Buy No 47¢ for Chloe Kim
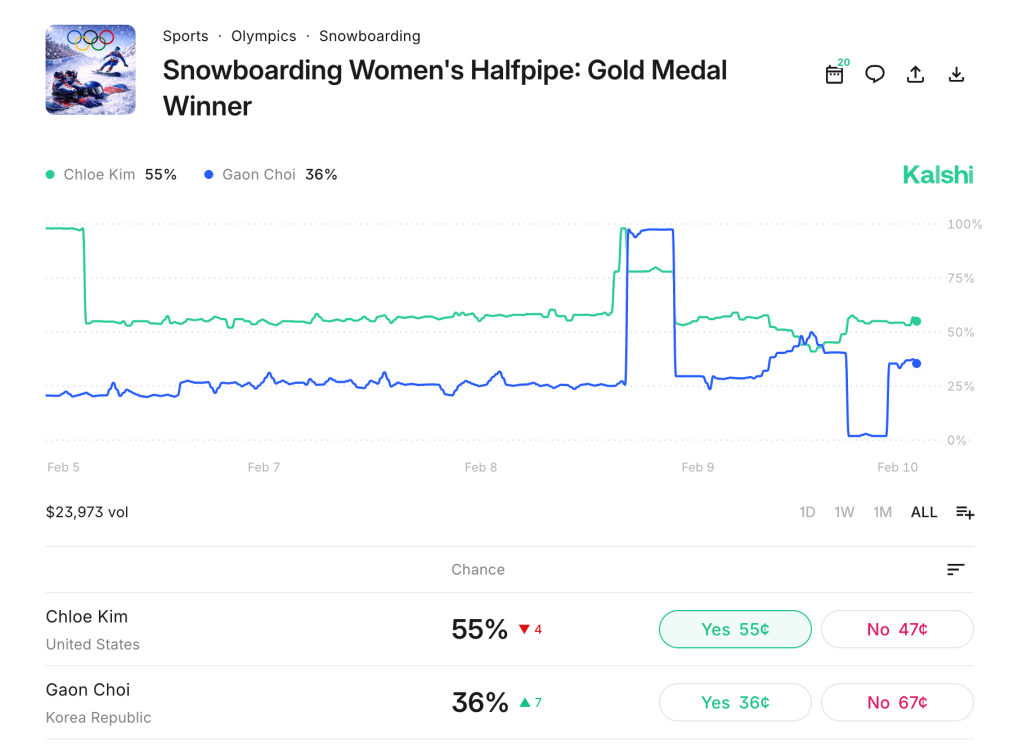The image size is (1023, 744). [897, 629]
